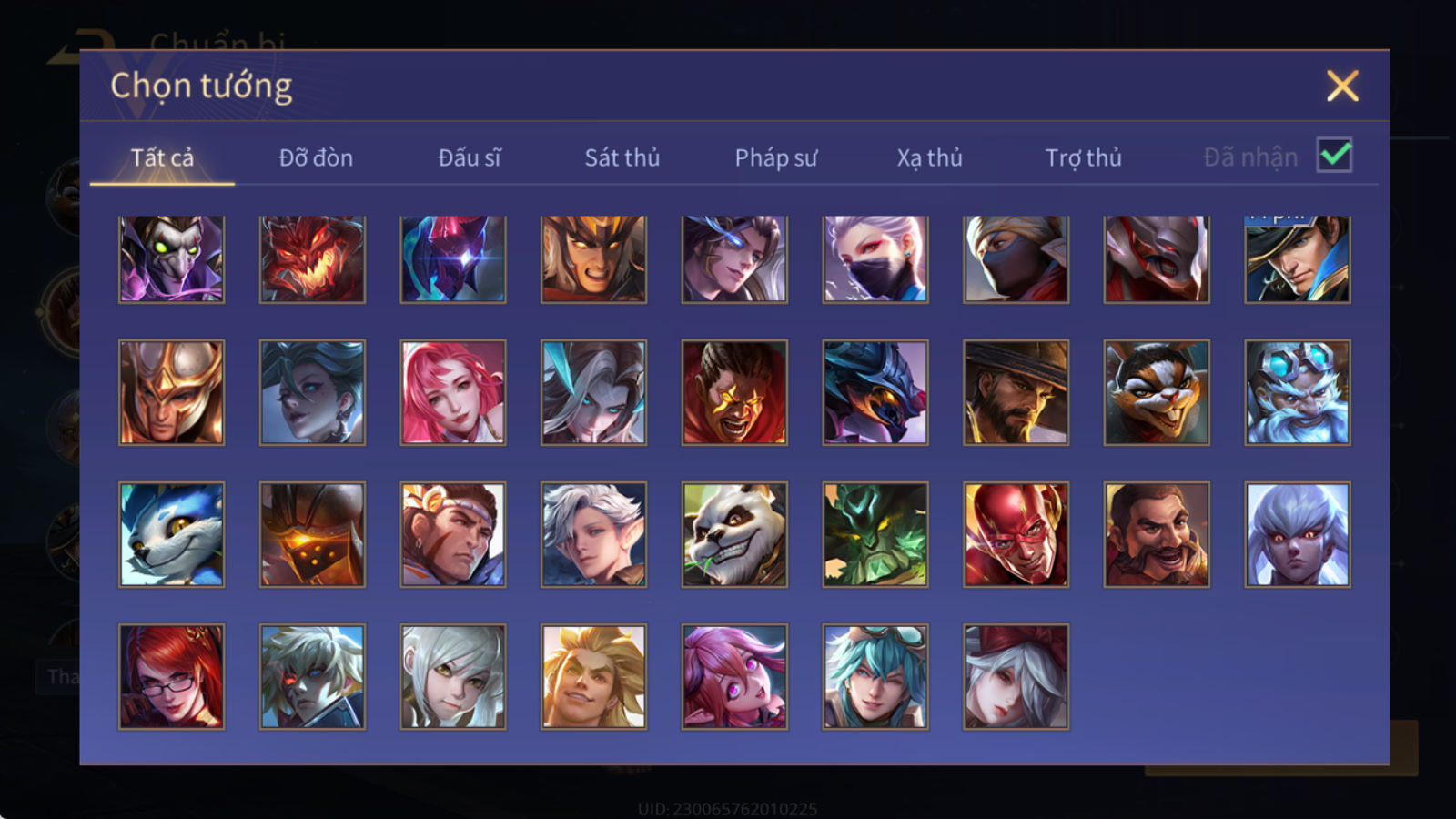
Task: Select the blue fox hero portrait
Action: pos(171,534)
